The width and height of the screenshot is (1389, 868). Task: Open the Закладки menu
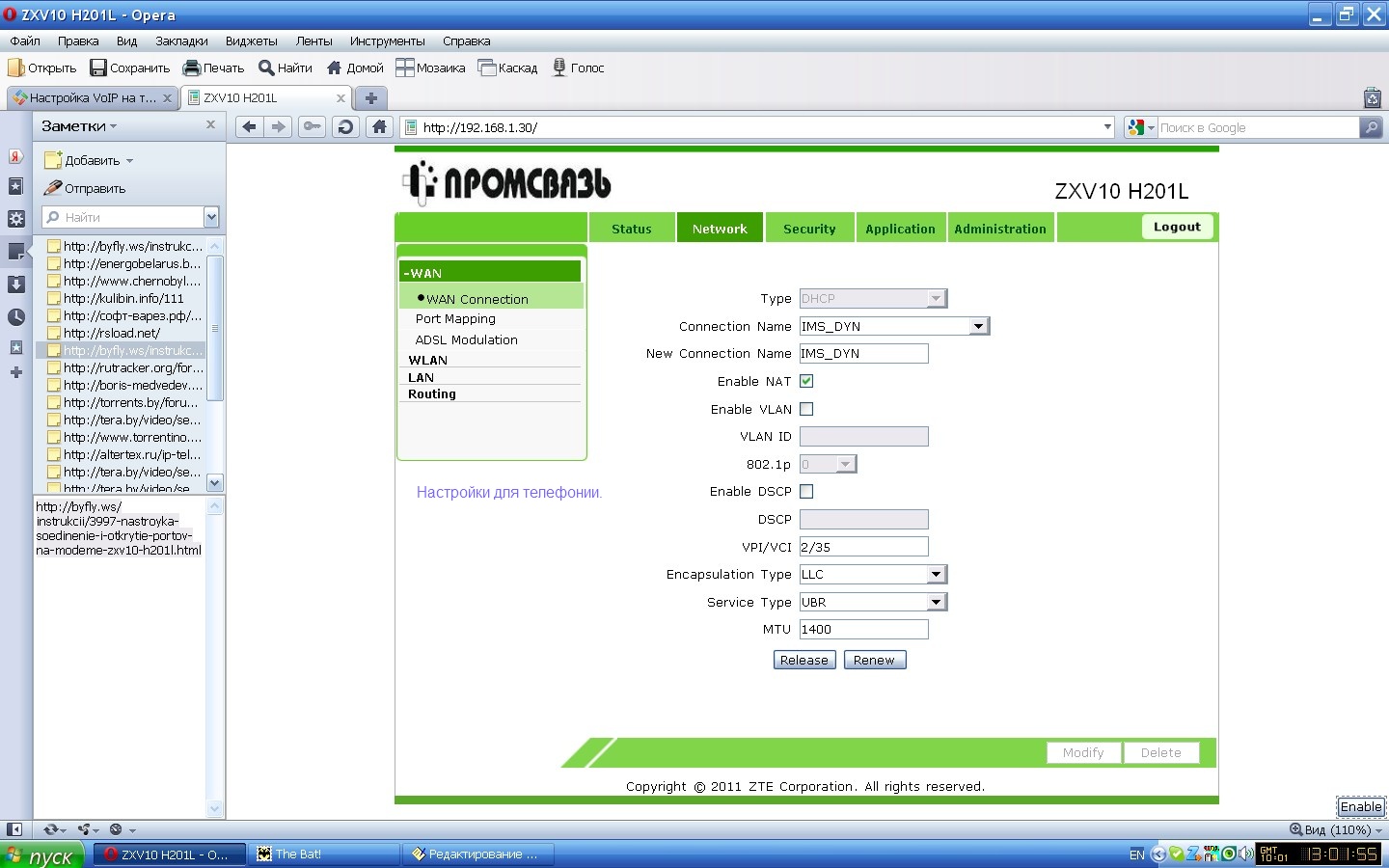181,41
